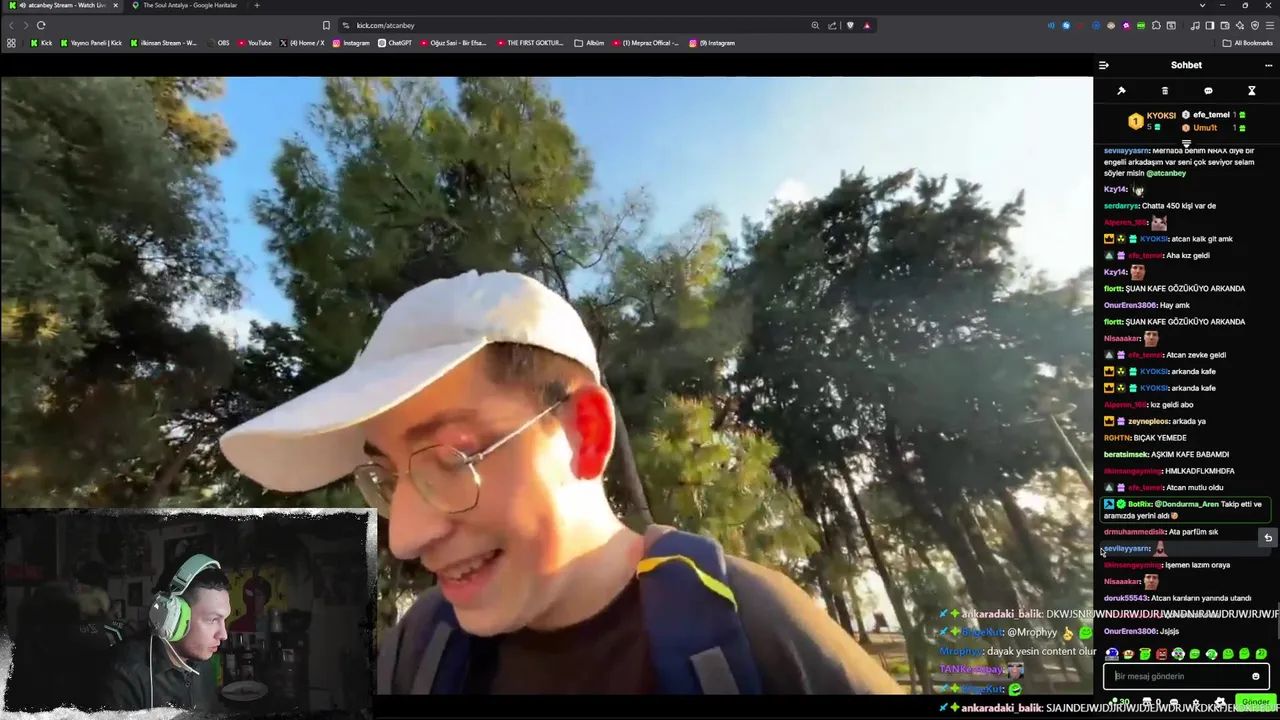Click the bookmark icon left of the address bar

click(x=326, y=25)
